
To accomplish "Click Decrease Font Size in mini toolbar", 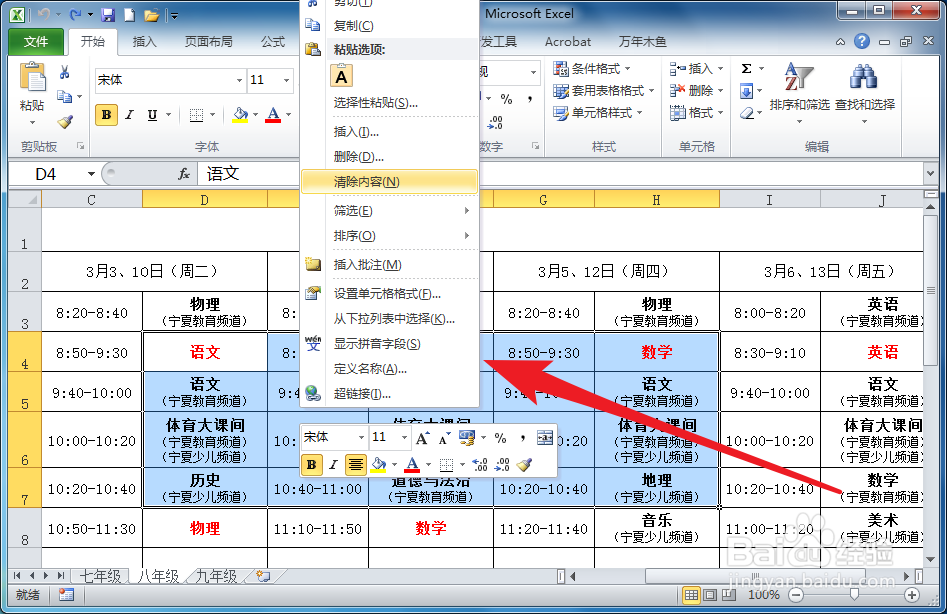I will pos(445,438).
